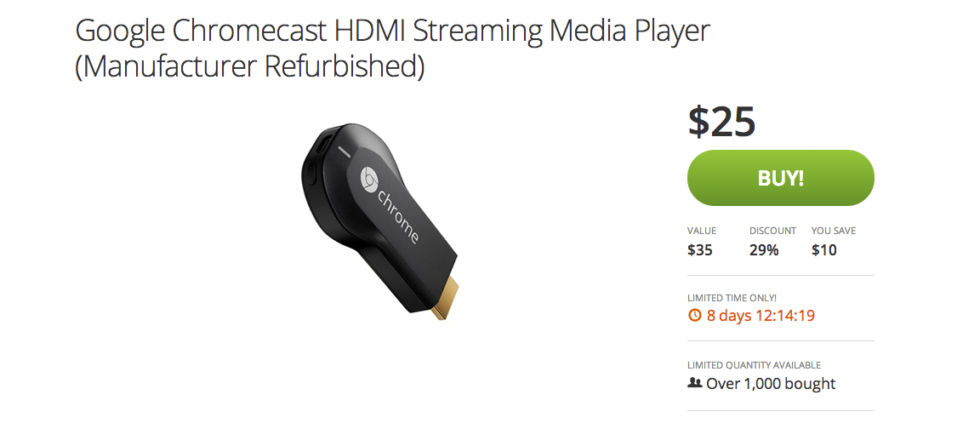The height and width of the screenshot is (429, 980).
Task: Click the "LIMITED QUANTITY AVAILABLE" label
Action: point(754,365)
